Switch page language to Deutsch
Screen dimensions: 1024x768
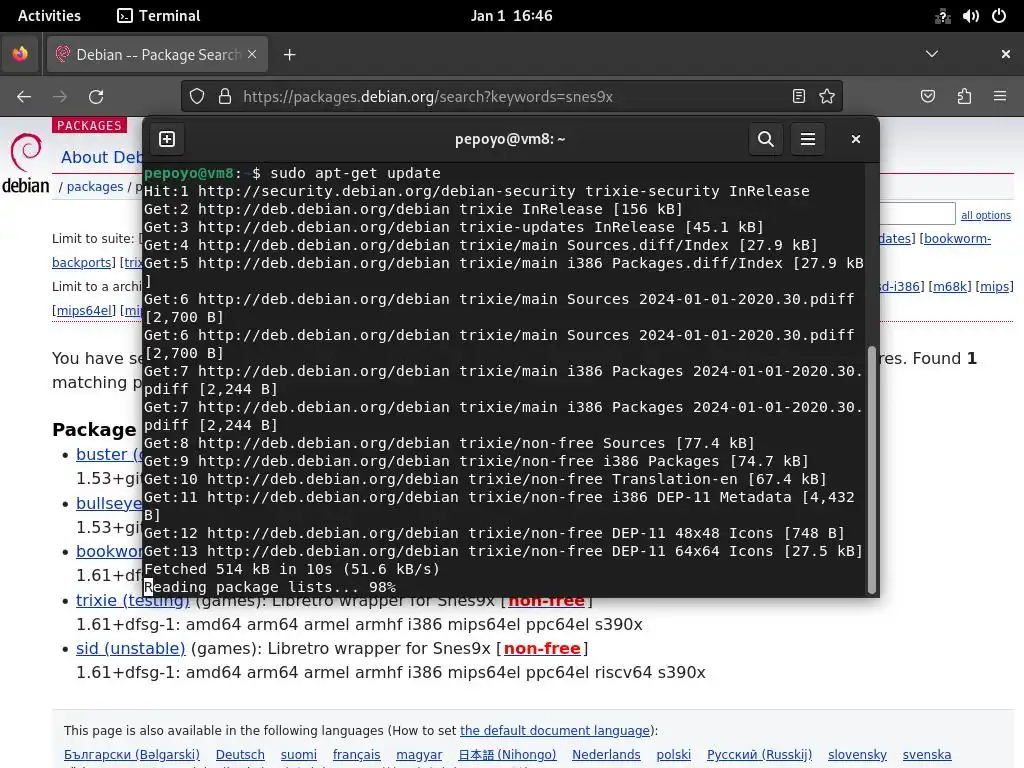click(x=240, y=755)
